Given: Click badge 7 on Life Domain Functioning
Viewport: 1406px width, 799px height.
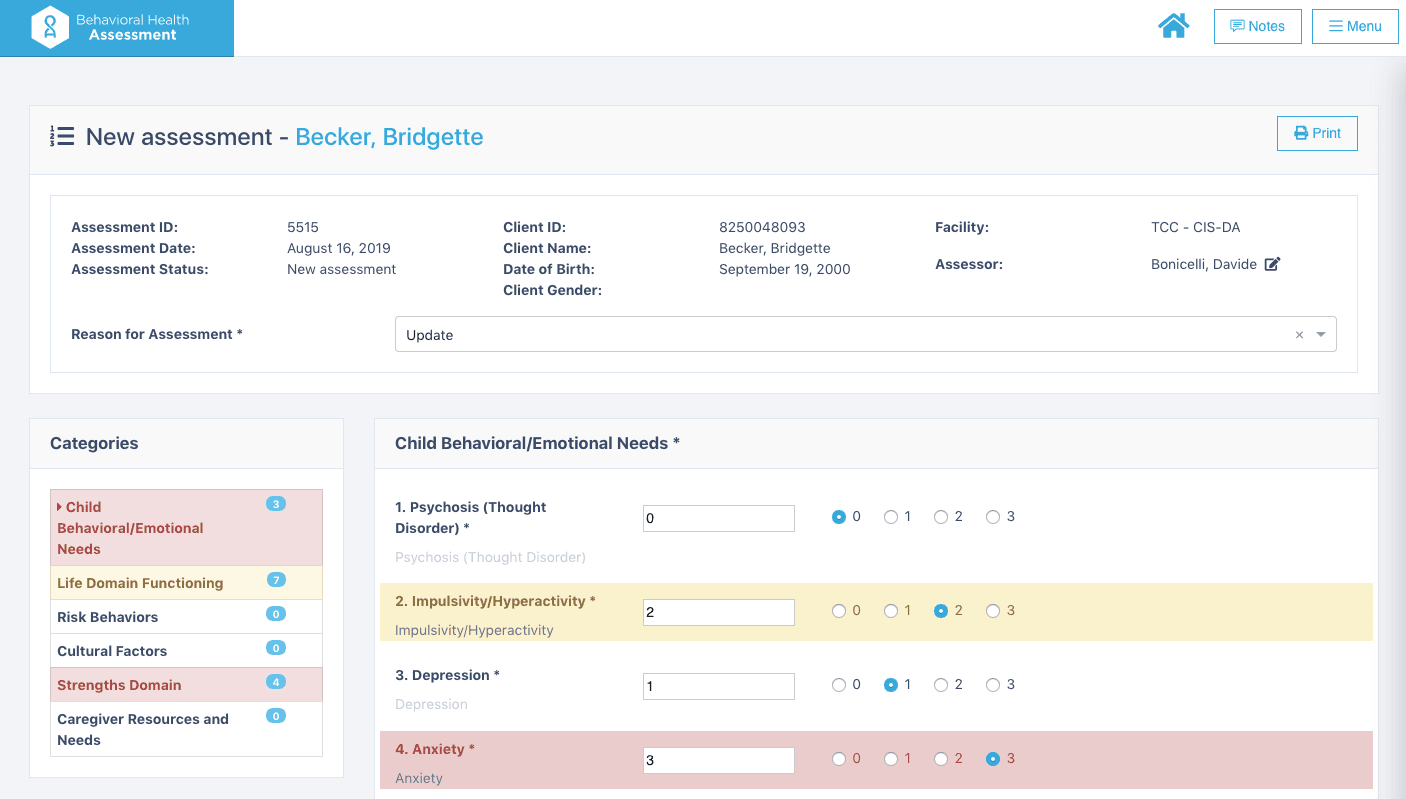Looking at the screenshot, I should point(276,580).
